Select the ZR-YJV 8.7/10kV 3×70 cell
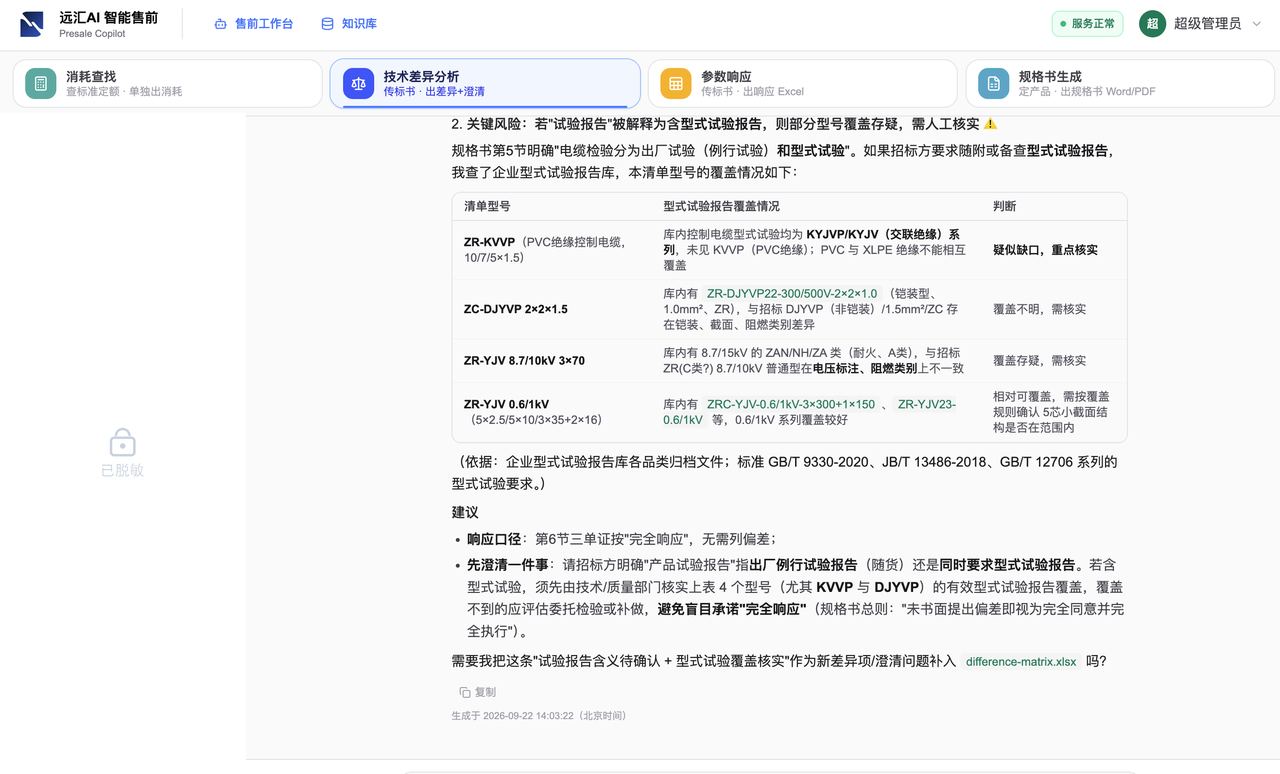This screenshot has height=774, width=1280. (552, 360)
